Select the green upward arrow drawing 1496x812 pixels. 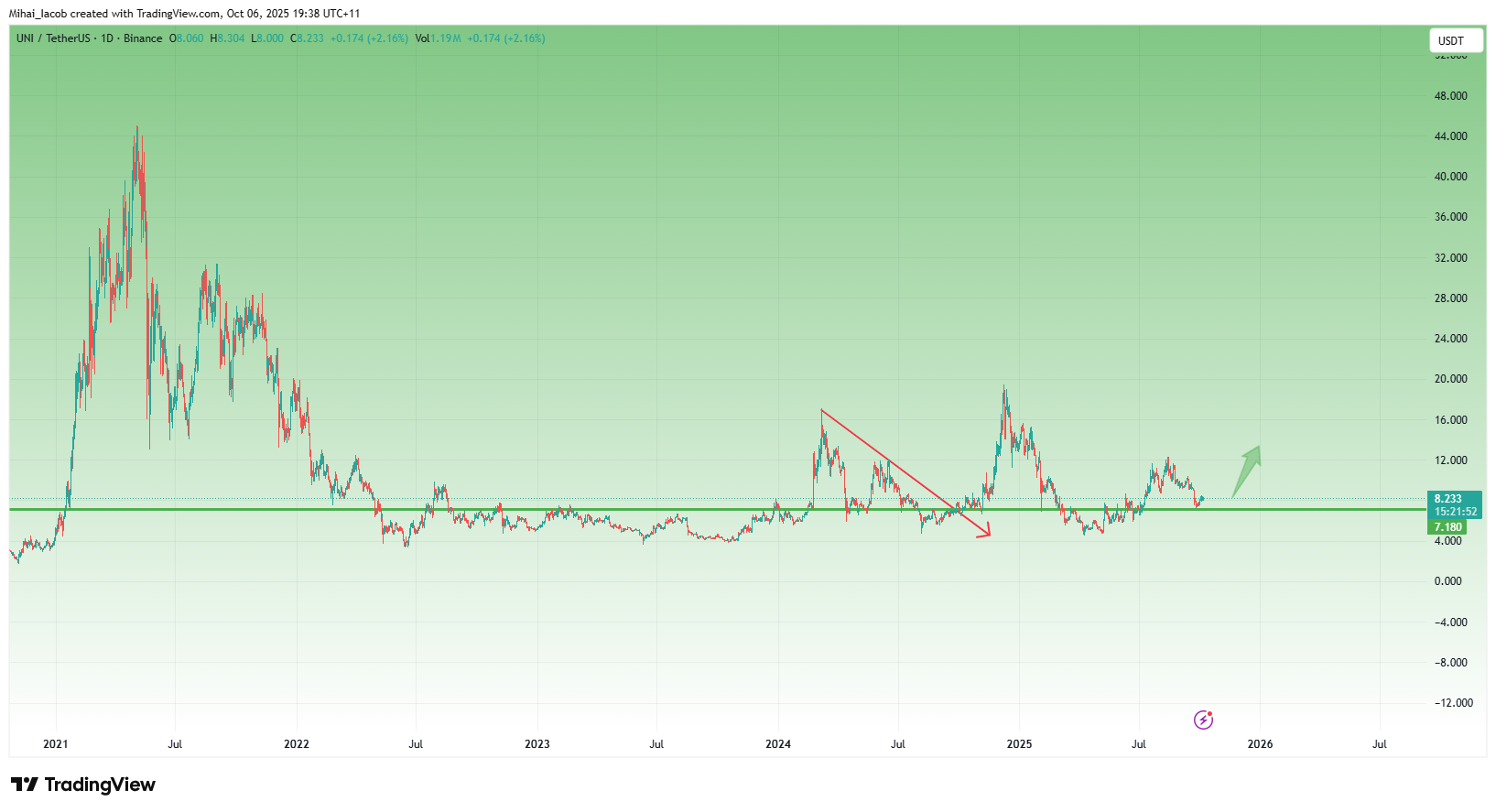[x=1247, y=470]
